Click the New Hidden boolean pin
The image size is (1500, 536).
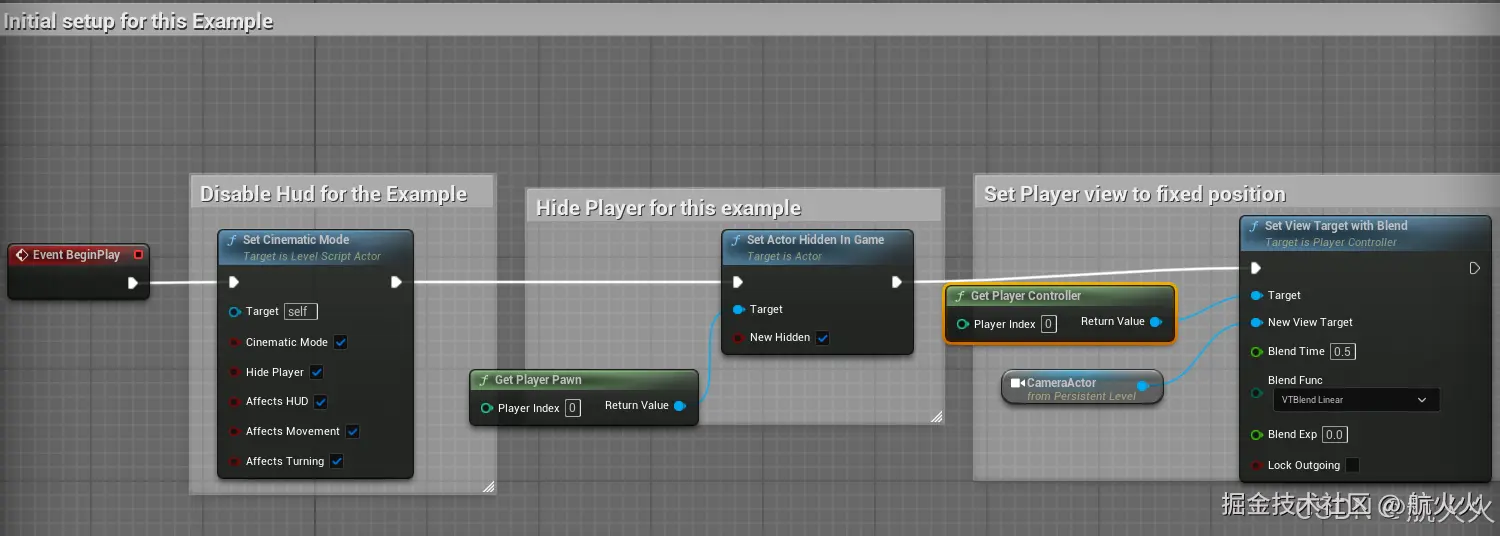click(x=738, y=338)
